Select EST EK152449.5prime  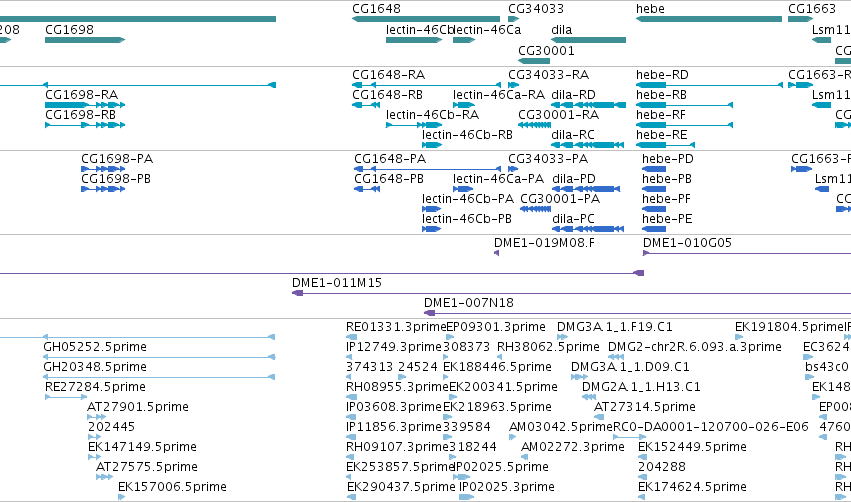pyautogui.click(x=642, y=457)
